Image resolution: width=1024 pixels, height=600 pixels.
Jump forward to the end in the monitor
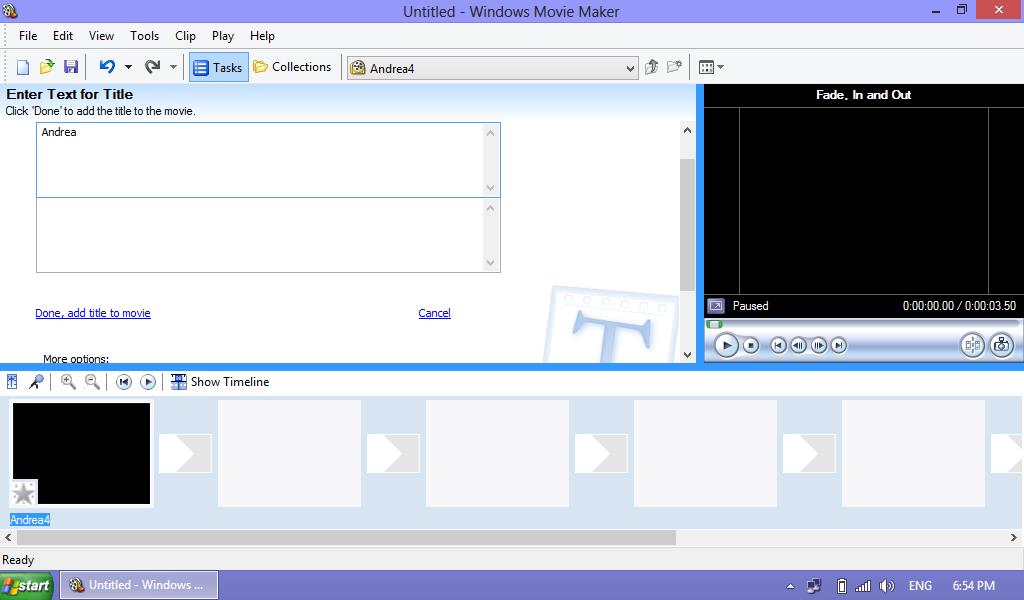click(x=839, y=345)
